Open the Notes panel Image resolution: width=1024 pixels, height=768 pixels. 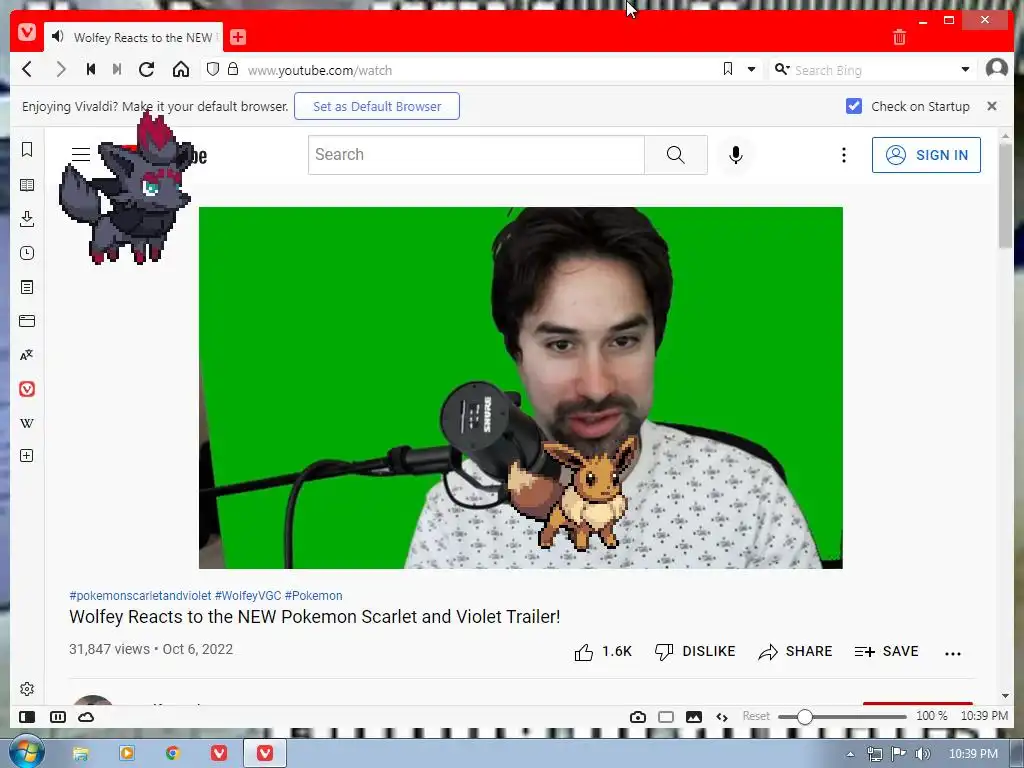point(27,287)
